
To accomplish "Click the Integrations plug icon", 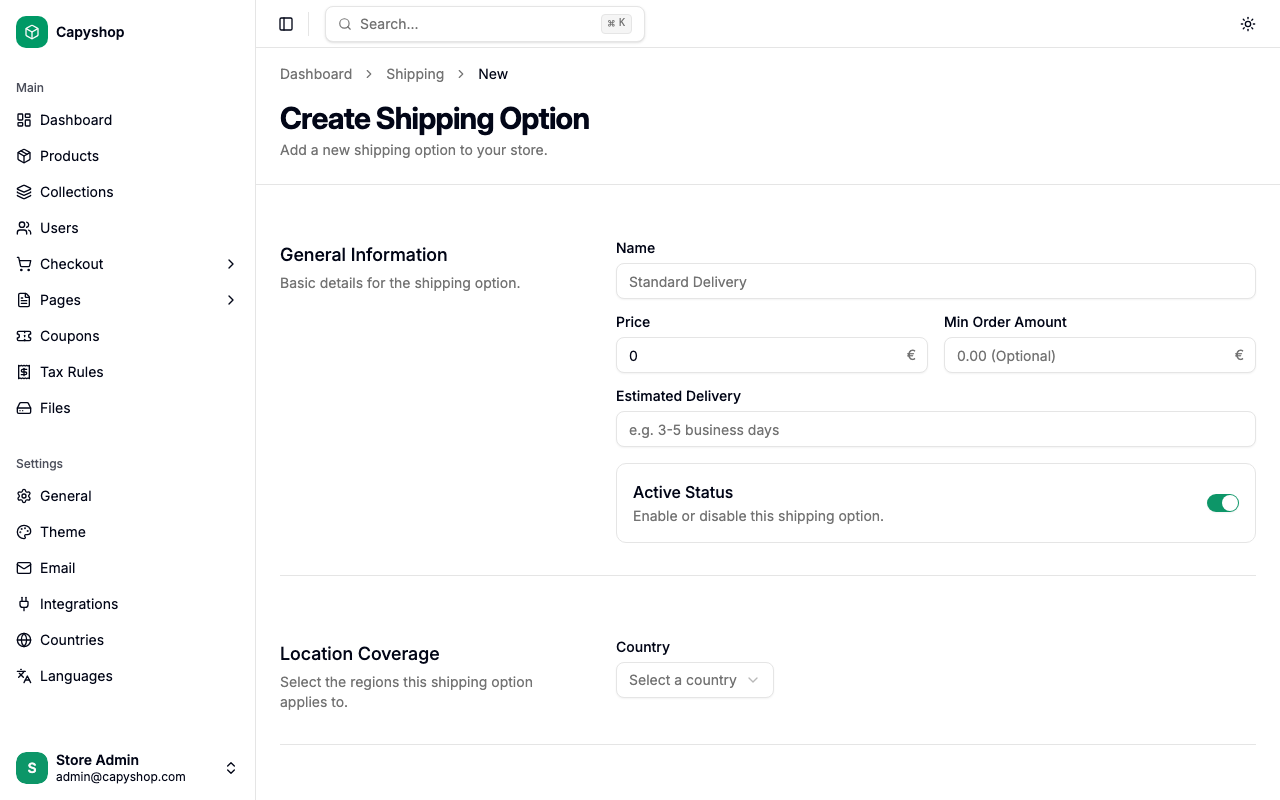I will tap(24, 604).
